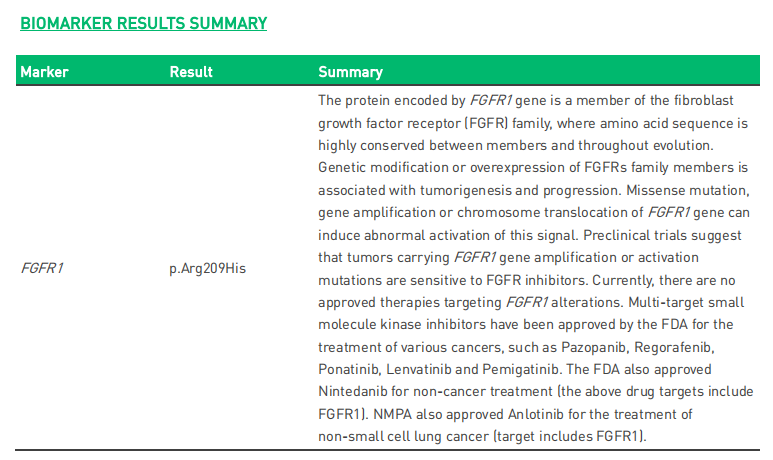Click the word Ponatinib in summary

pyautogui.click(x=349, y=370)
